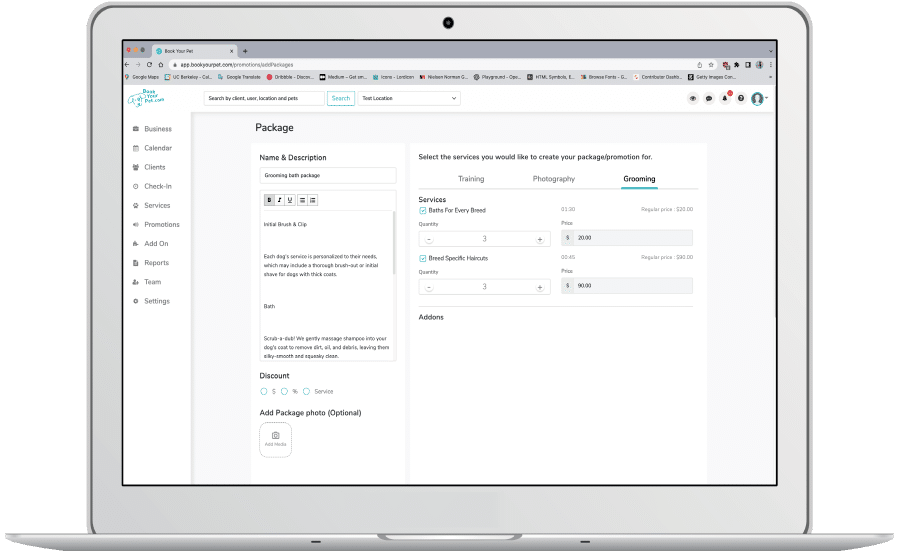This screenshot has height=551, width=899.
Task: Open Promotions in the sidebar
Action: (x=161, y=225)
